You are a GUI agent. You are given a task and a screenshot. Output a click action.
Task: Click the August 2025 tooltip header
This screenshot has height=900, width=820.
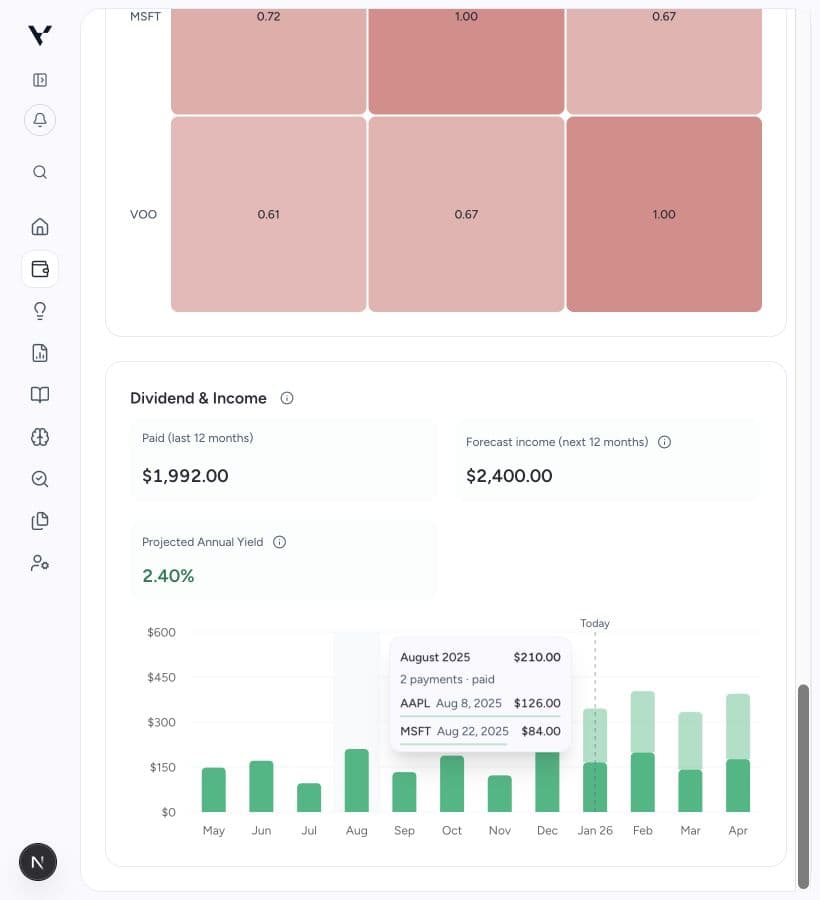[x=480, y=657]
